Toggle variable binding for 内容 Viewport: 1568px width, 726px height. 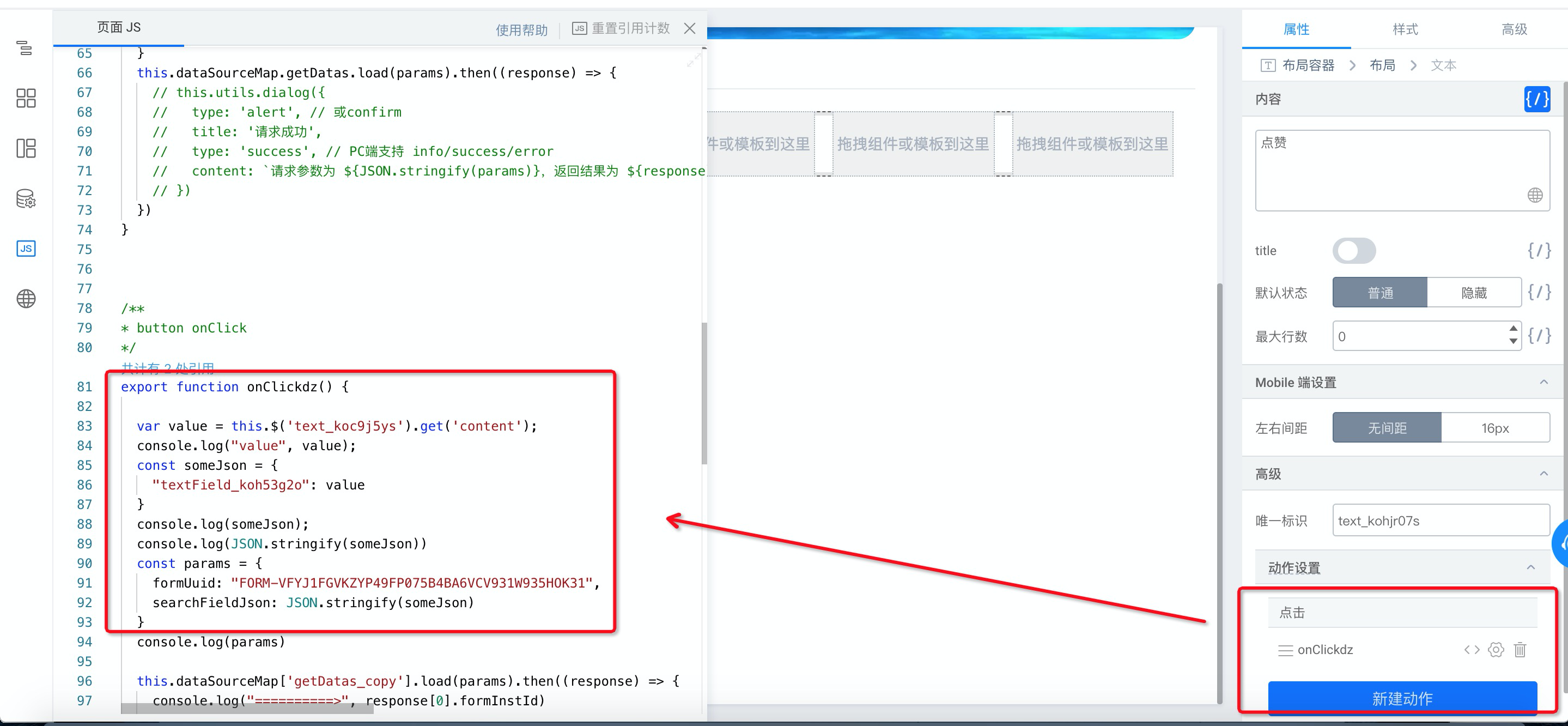pos(1536,99)
